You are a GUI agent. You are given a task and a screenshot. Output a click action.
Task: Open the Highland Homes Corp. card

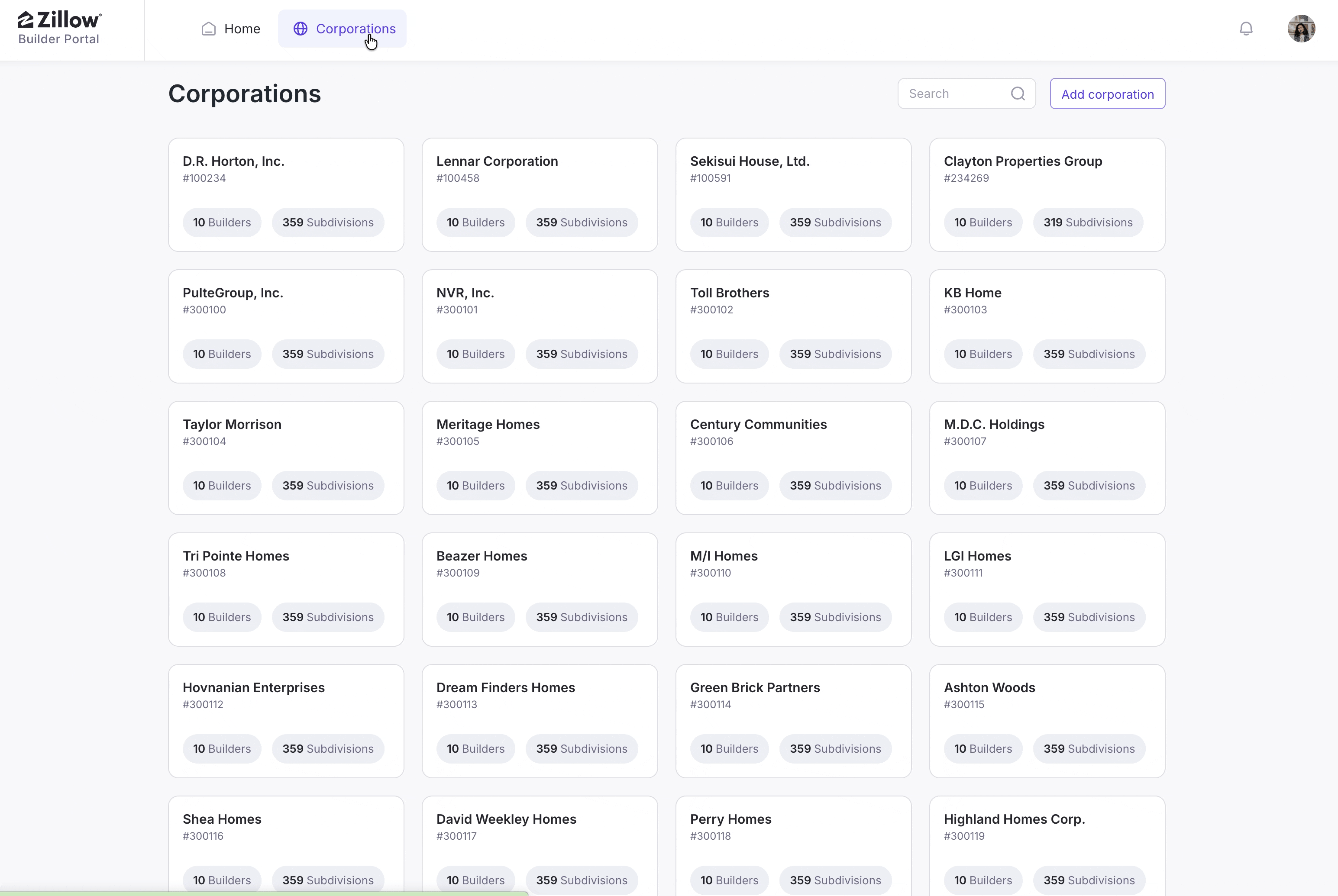[x=1047, y=846]
